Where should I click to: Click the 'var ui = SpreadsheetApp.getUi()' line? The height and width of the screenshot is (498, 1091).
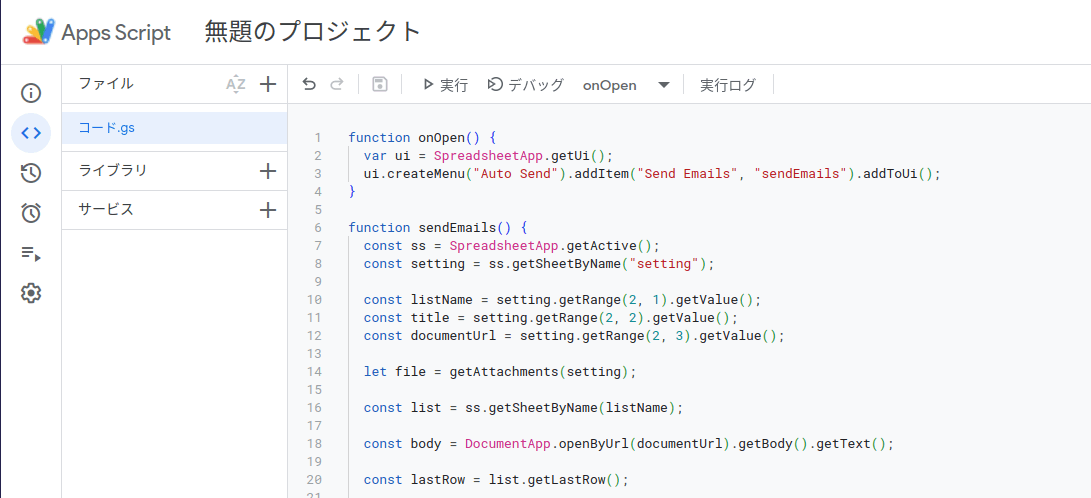[488, 155]
